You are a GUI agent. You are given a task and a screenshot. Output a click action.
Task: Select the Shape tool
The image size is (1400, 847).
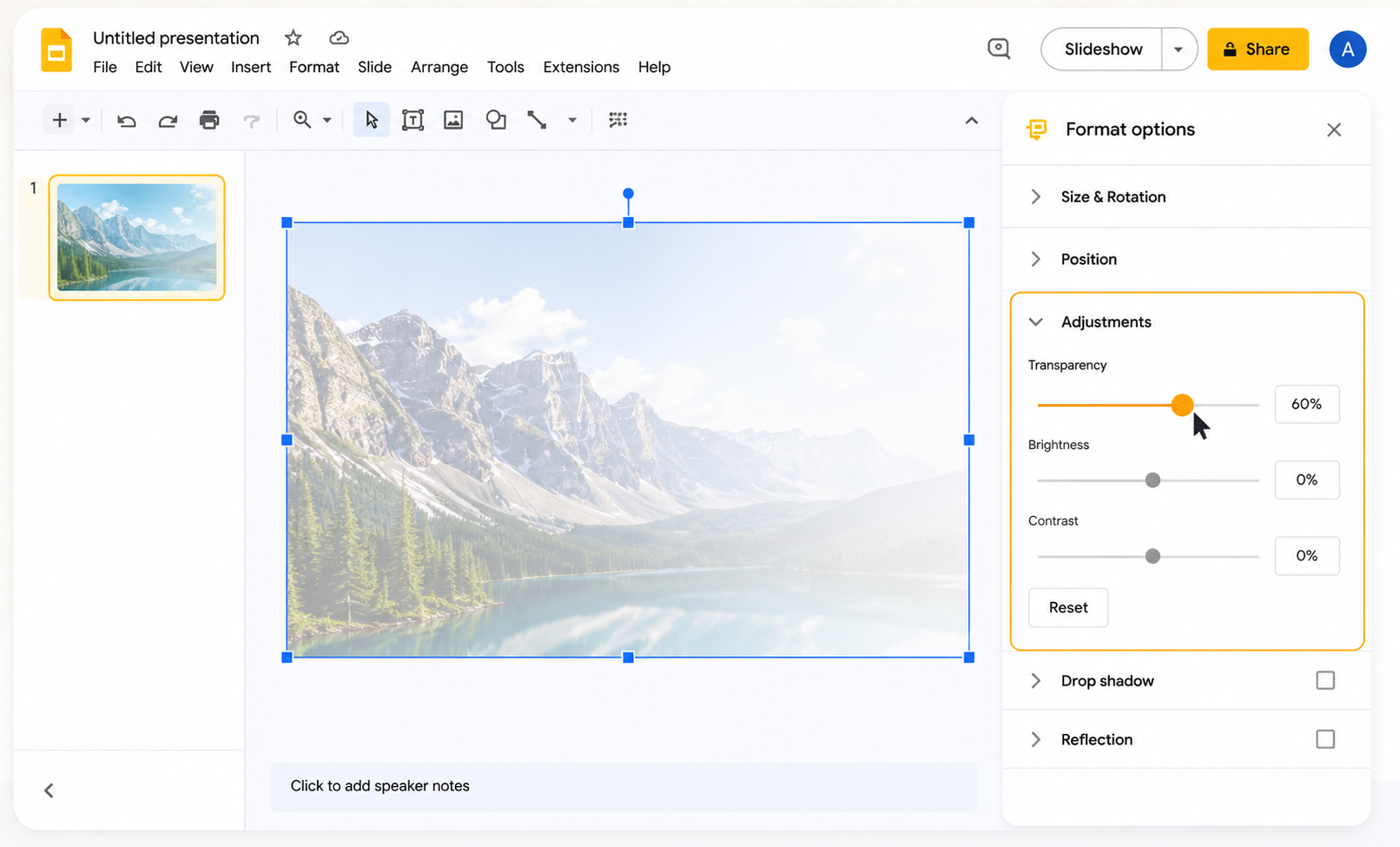(x=496, y=120)
